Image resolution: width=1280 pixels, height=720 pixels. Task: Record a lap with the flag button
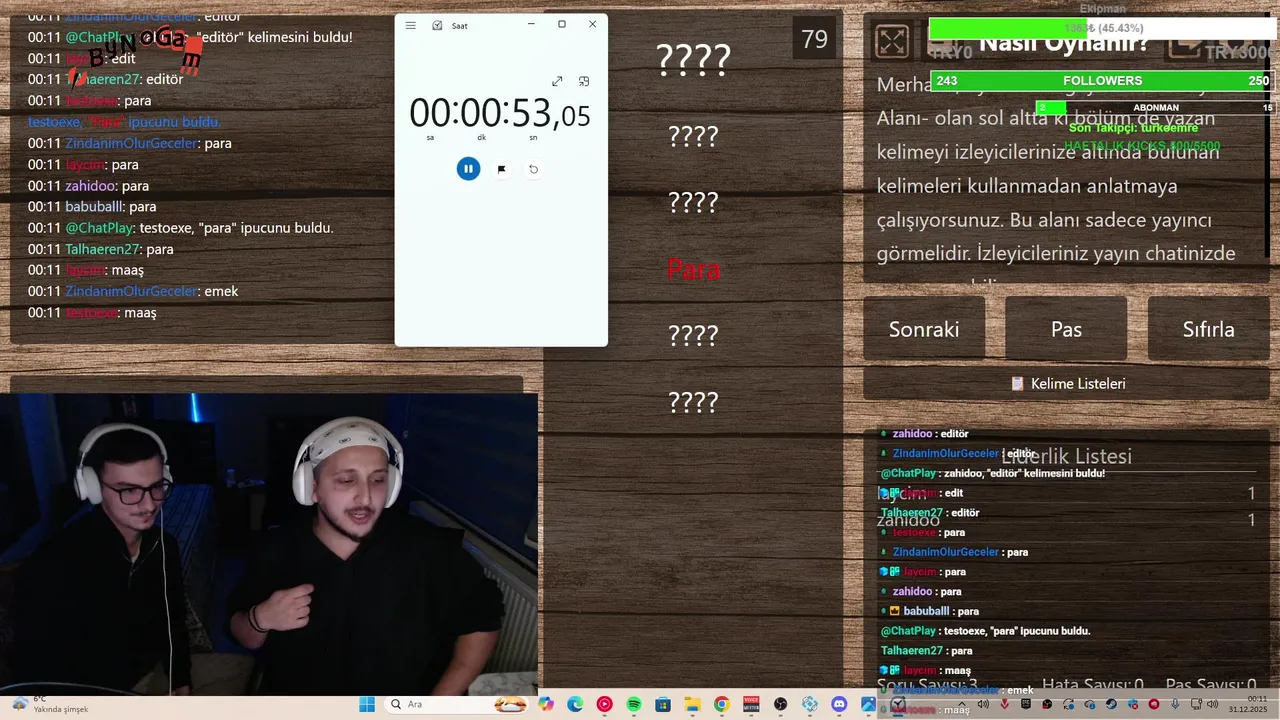click(x=501, y=169)
